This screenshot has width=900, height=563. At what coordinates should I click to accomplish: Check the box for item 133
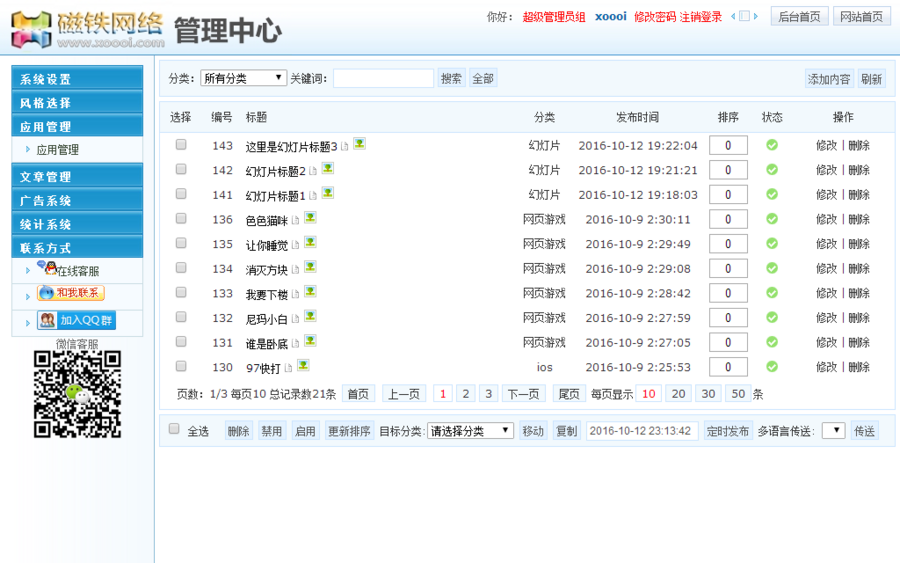181,292
